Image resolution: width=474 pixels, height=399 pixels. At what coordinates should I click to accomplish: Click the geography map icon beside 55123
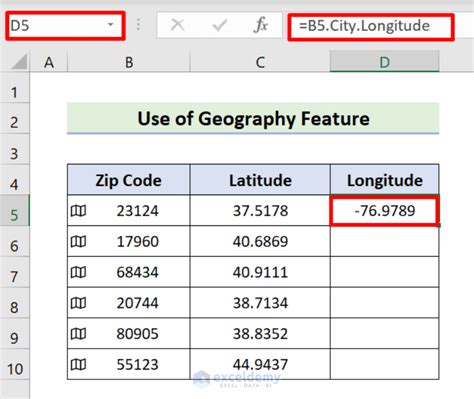pyautogui.click(x=78, y=364)
